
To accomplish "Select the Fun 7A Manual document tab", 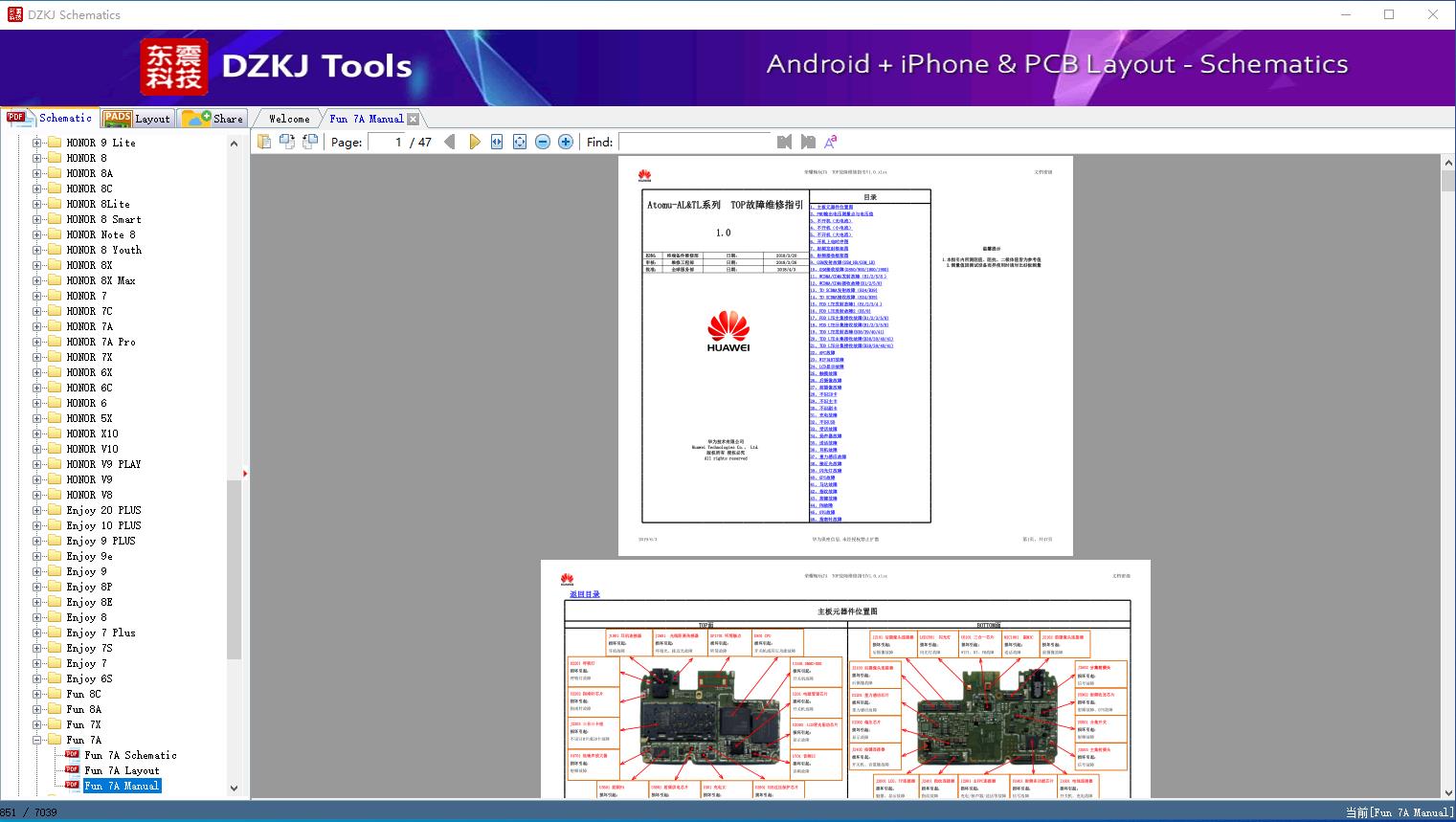I will pyautogui.click(x=367, y=119).
